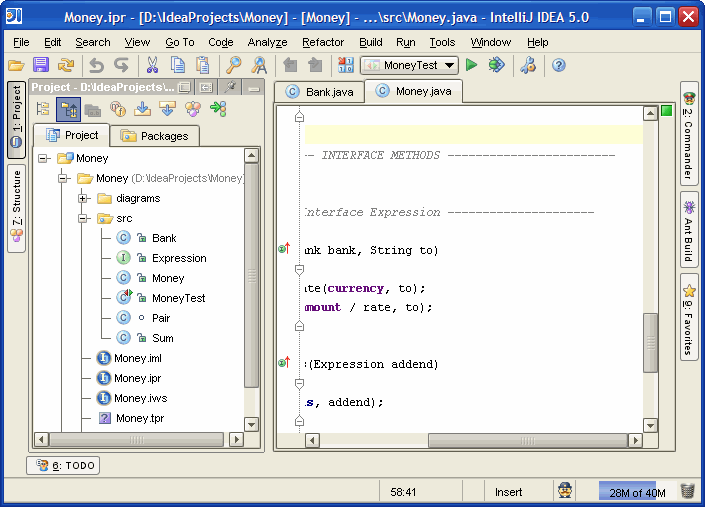The image size is (705, 507).
Task: Click the Back navigation arrow icon
Action: (x=290, y=66)
